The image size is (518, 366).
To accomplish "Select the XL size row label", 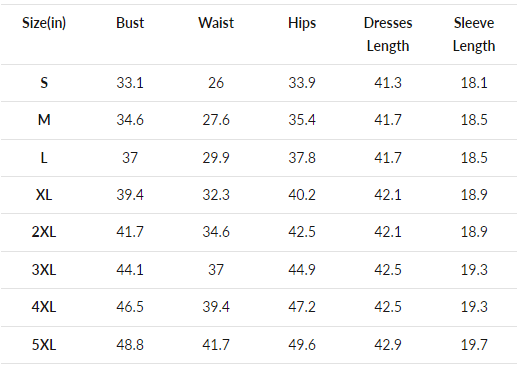I will (44, 195).
